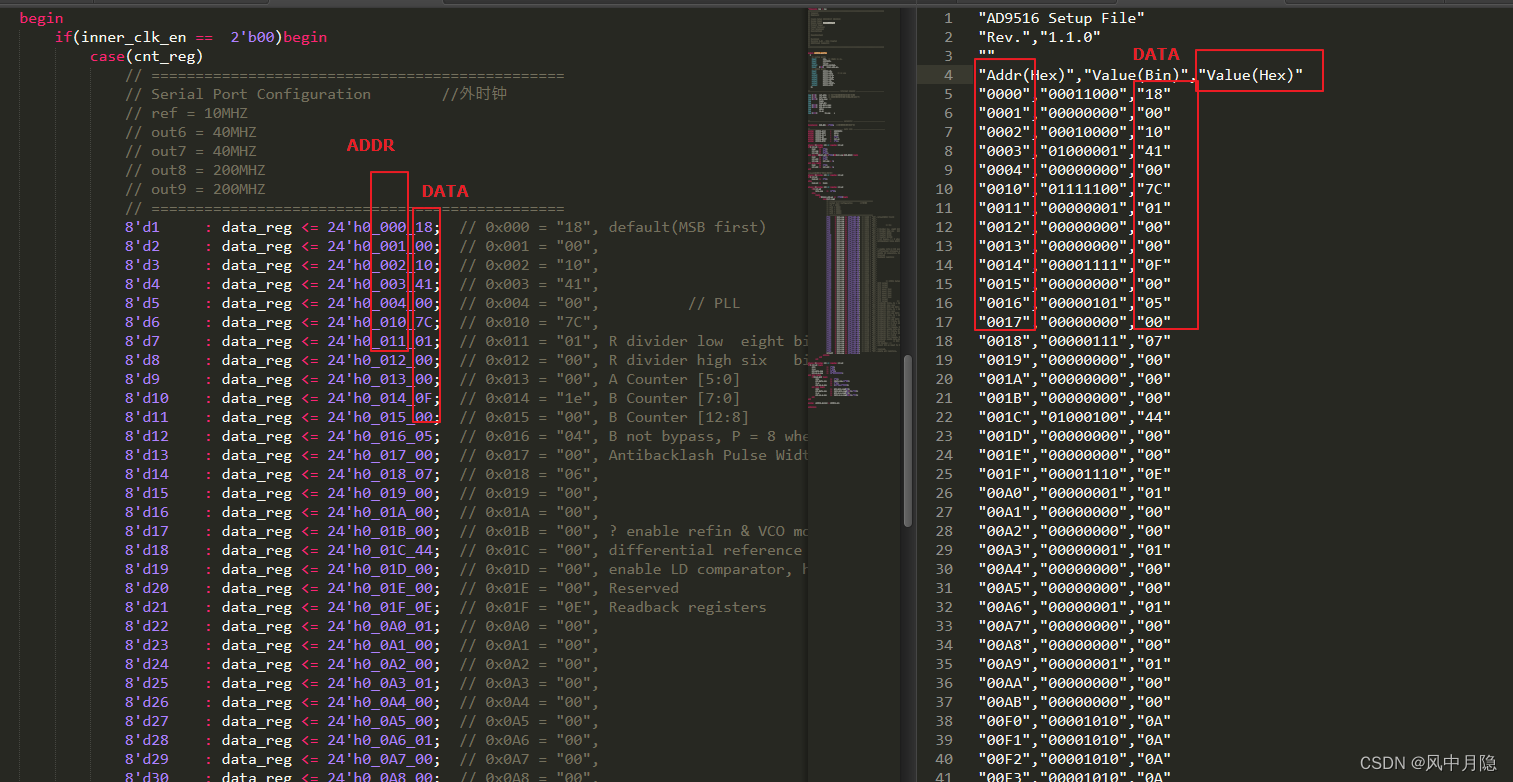Click the "// ref = 10MHZ" comment
The height and width of the screenshot is (782, 1513).
(186, 113)
